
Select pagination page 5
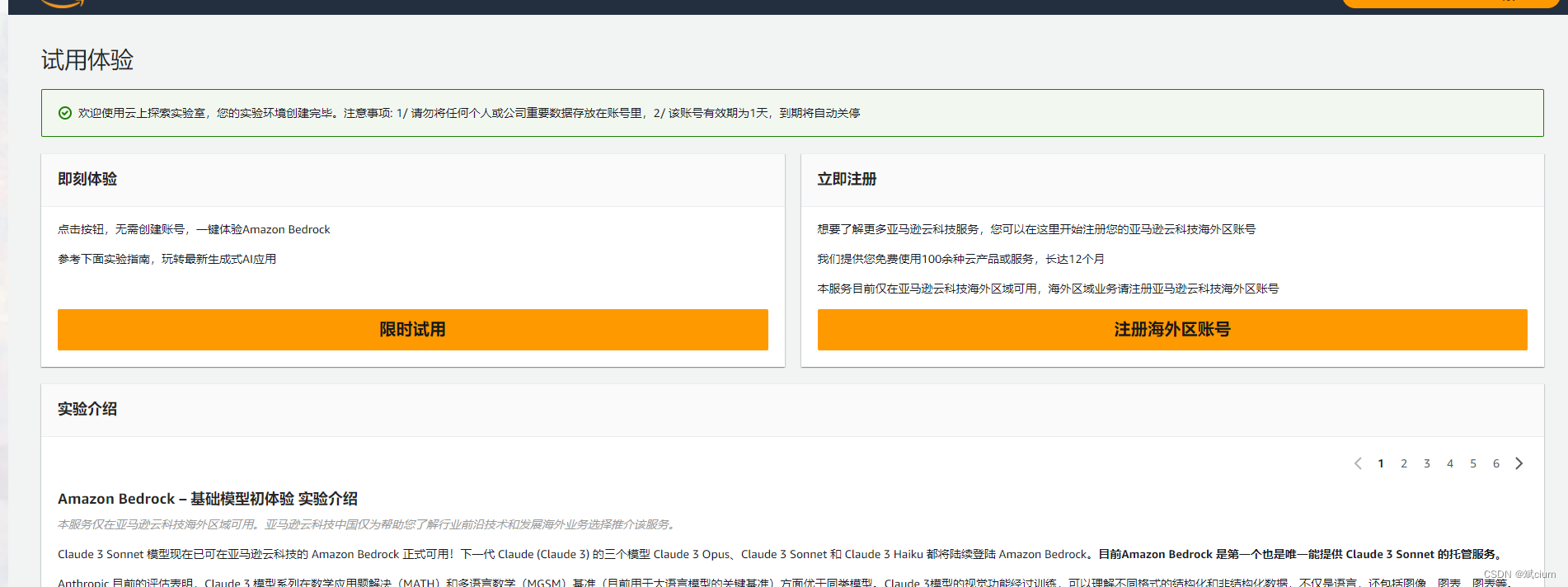click(x=1473, y=463)
